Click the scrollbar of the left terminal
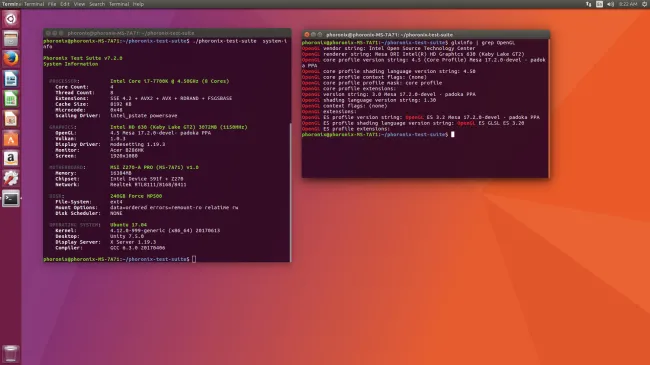 [x=290, y=192]
